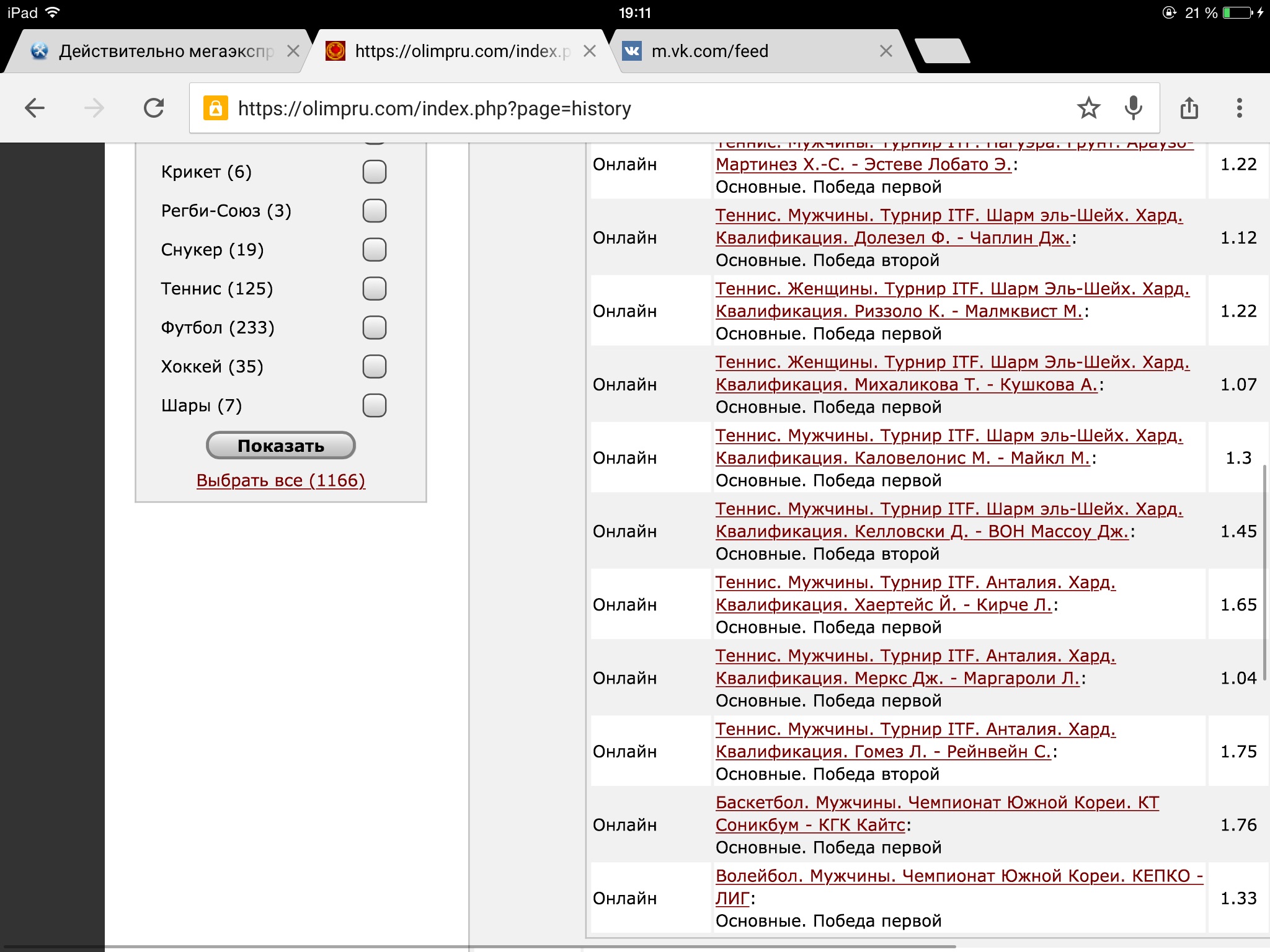Bookmark page with star icon
1270x952 pixels.
pos(1088,108)
